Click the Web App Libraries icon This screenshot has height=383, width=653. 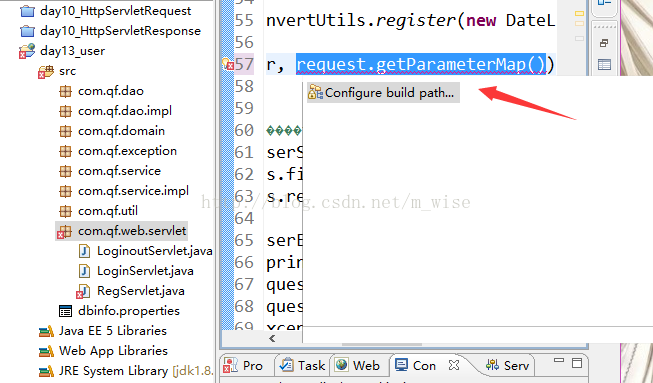46,351
